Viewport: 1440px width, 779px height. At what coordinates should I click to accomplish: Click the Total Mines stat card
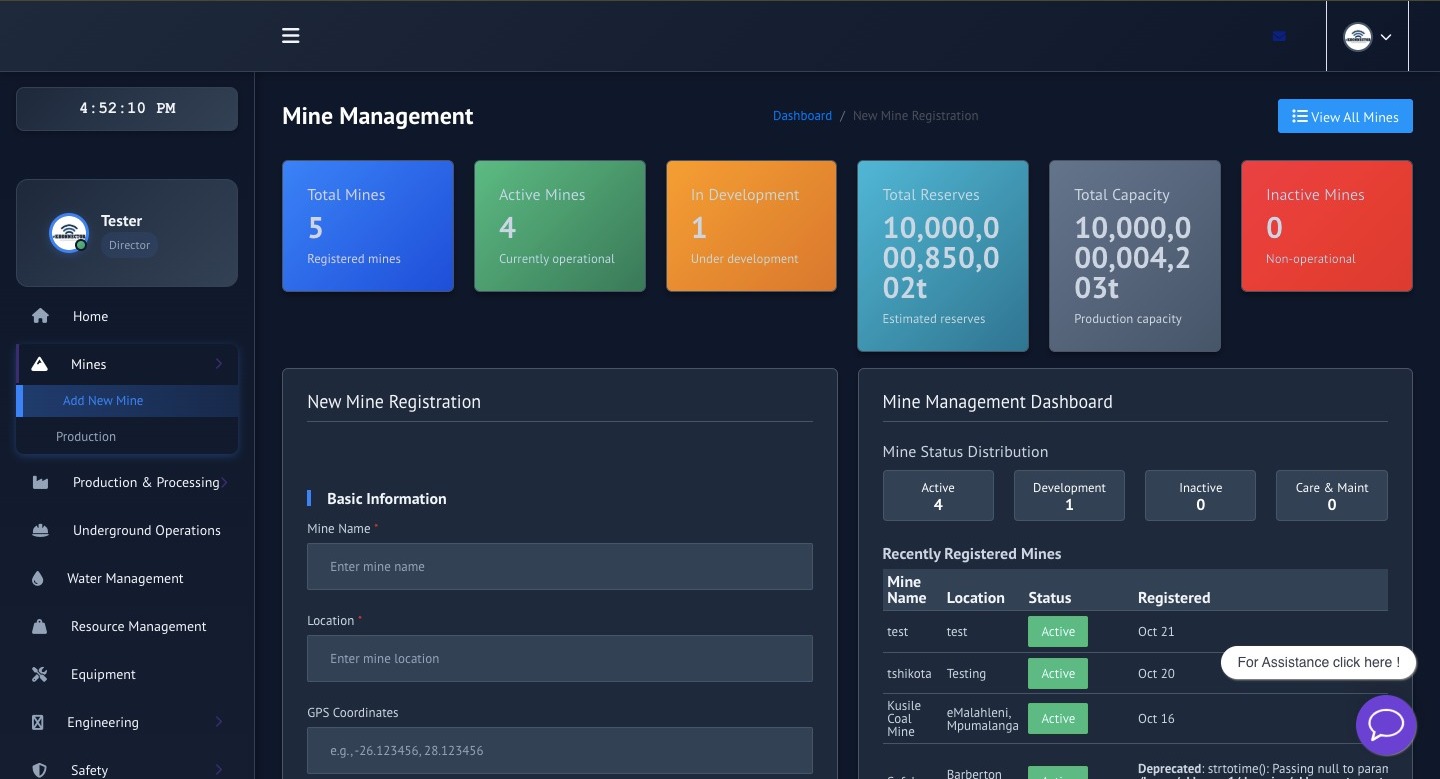point(367,226)
